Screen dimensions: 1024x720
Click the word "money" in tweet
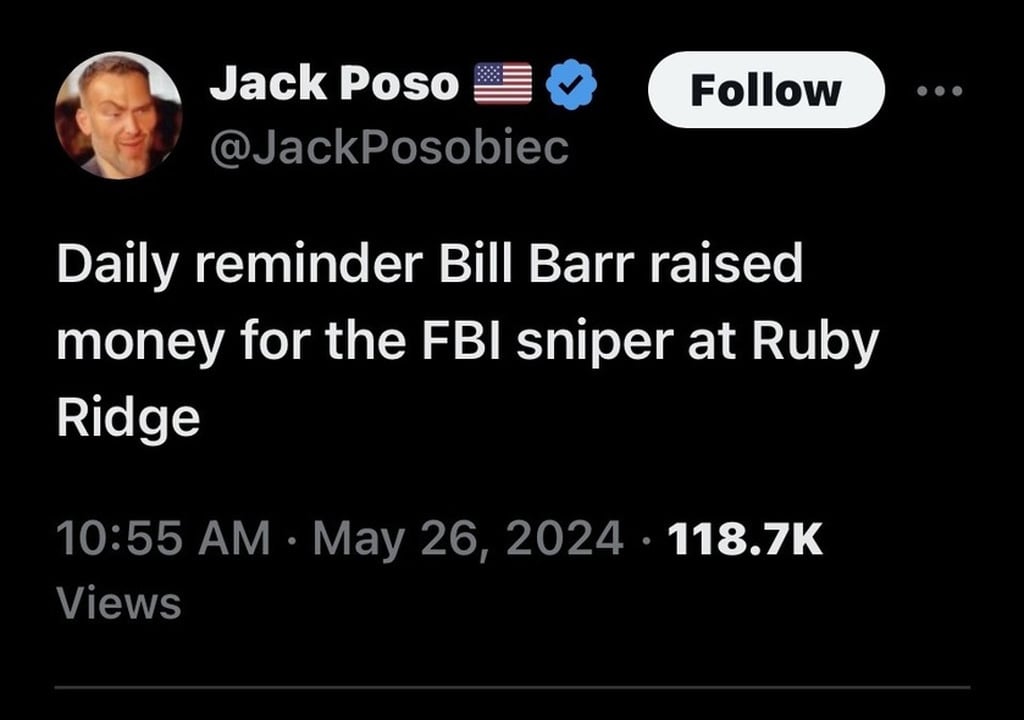[142, 343]
